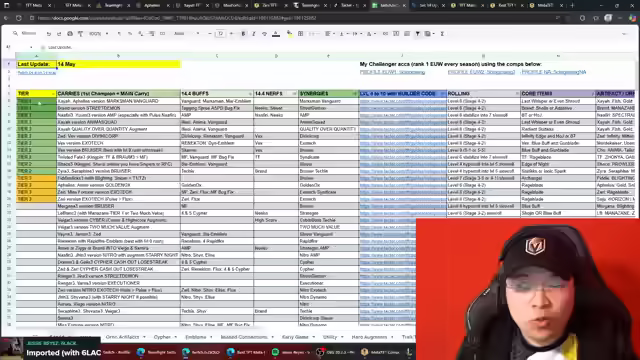Image resolution: width=640 pixels, height=360 pixels.
Task: Switch to the Cypher sheet tab
Action: pos(162,337)
